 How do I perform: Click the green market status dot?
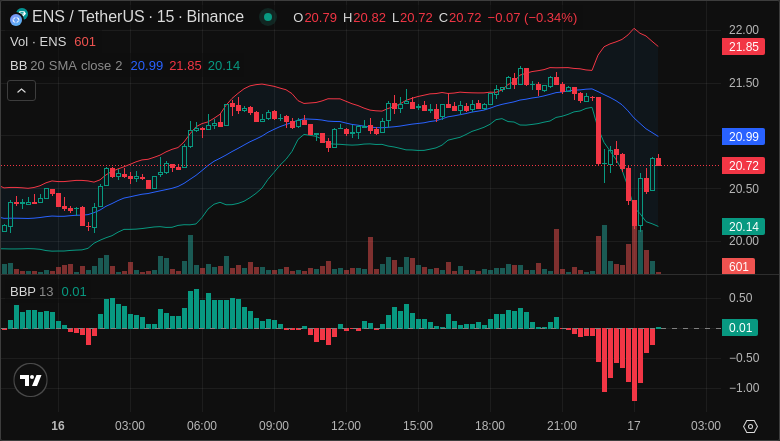(x=268, y=17)
